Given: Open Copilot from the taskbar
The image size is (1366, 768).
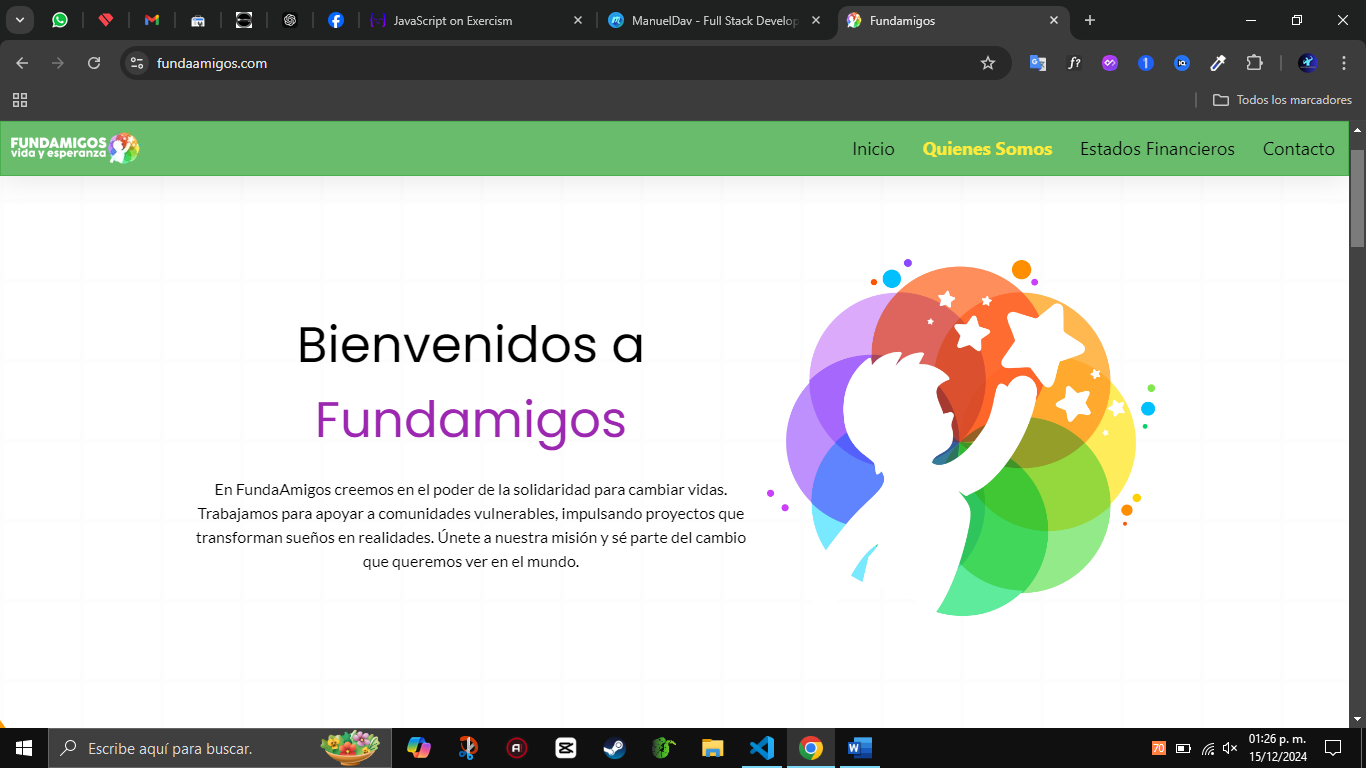Looking at the screenshot, I should tap(419, 748).
